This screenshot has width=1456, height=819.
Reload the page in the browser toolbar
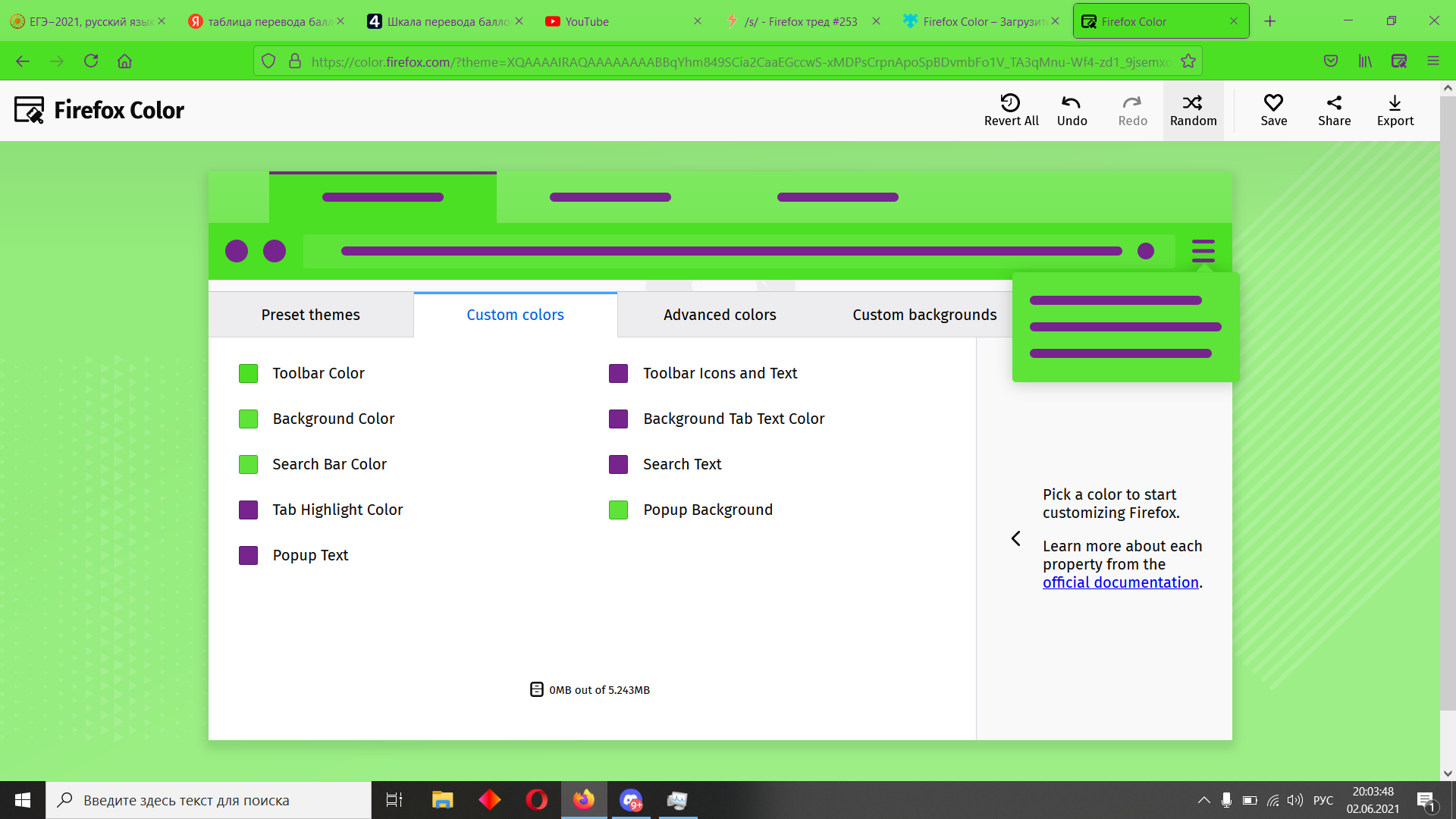pos(91,61)
